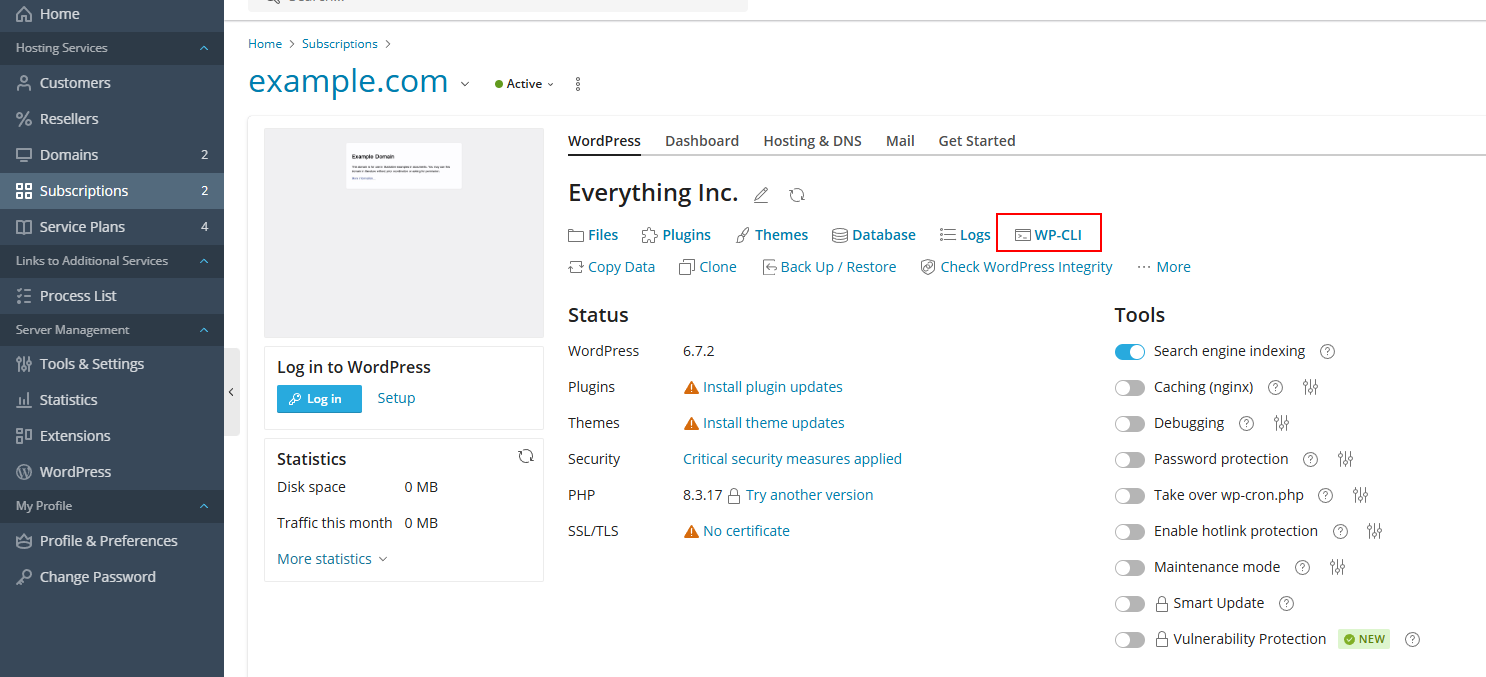Open the Active status dropdown

(525, 84)
